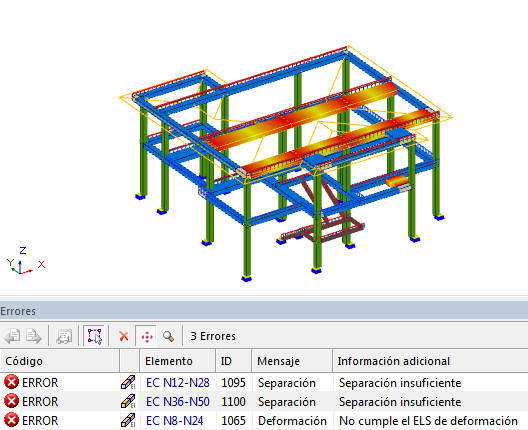Click the Mensaje column header
Viewport: 528px width, 430px height.
coord(292,361)
